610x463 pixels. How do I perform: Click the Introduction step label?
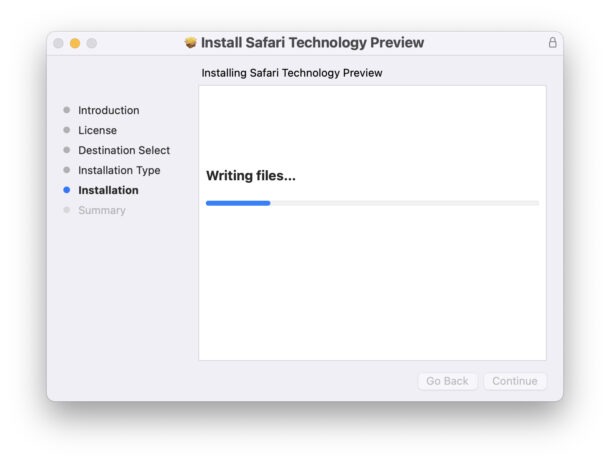point(109,110)
